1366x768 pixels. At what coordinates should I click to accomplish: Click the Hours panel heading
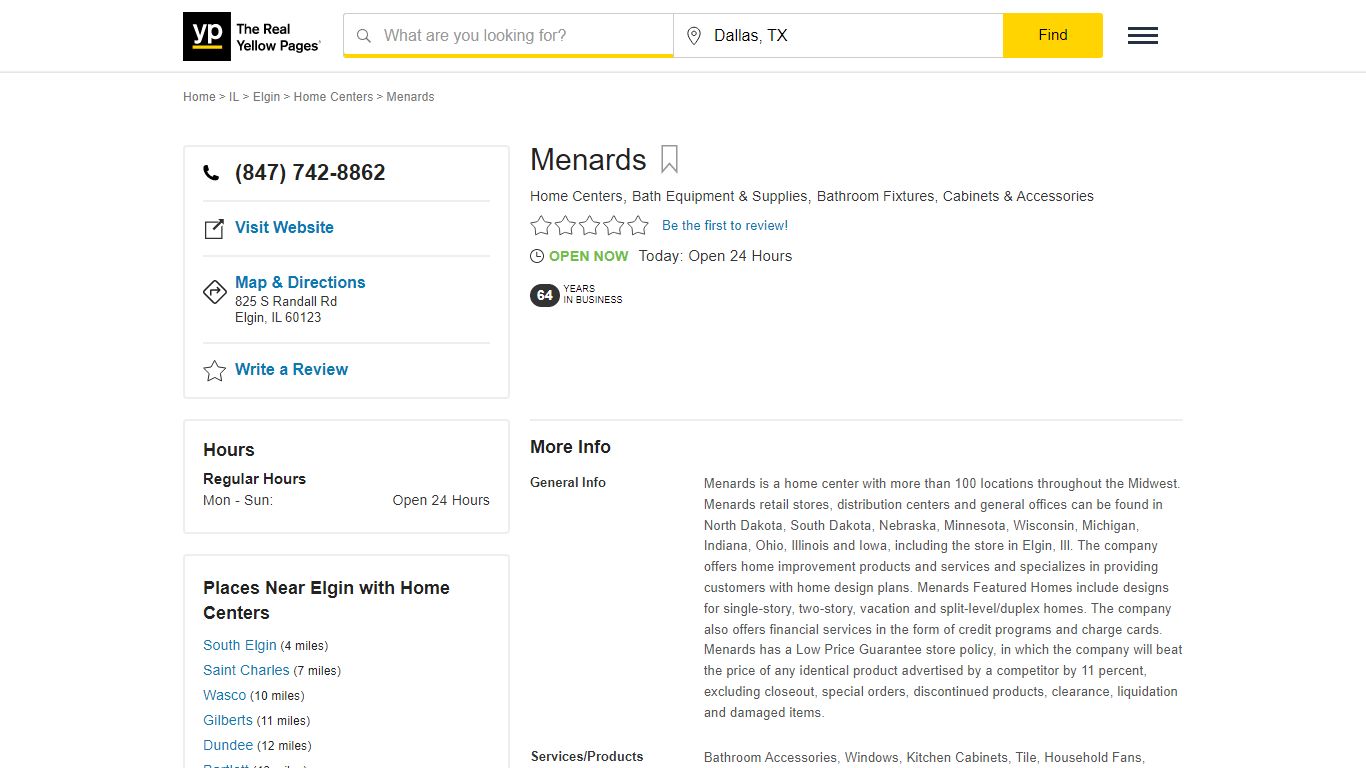click(229, 450)
